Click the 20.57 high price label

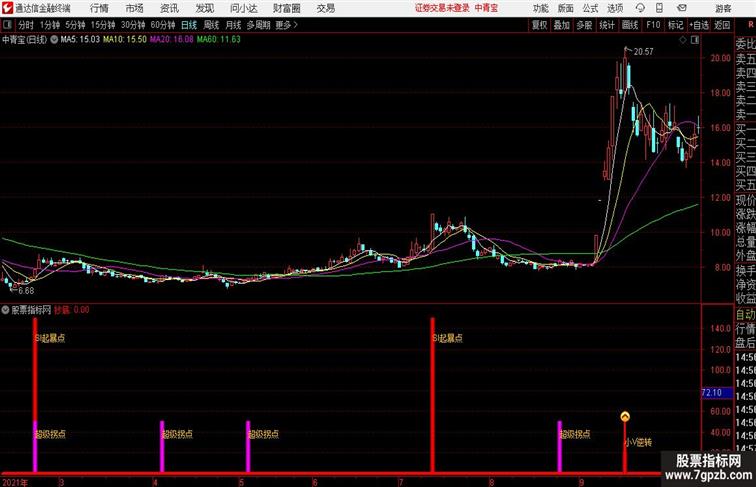point(644,52)
